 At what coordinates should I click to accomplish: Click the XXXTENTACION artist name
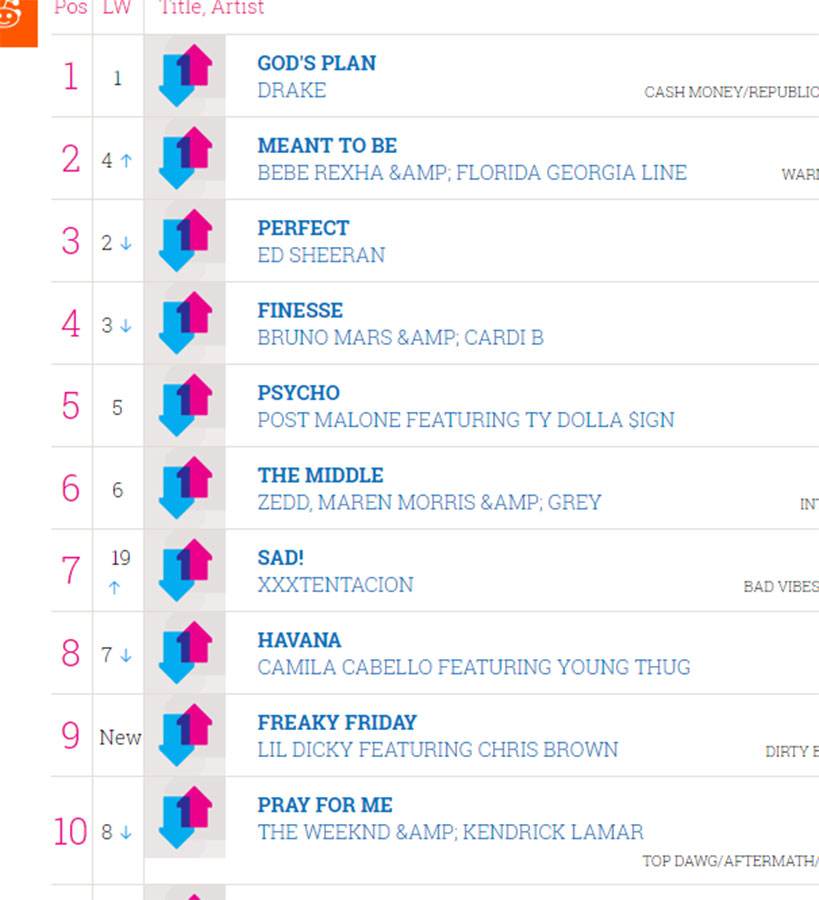click(335, 585)
